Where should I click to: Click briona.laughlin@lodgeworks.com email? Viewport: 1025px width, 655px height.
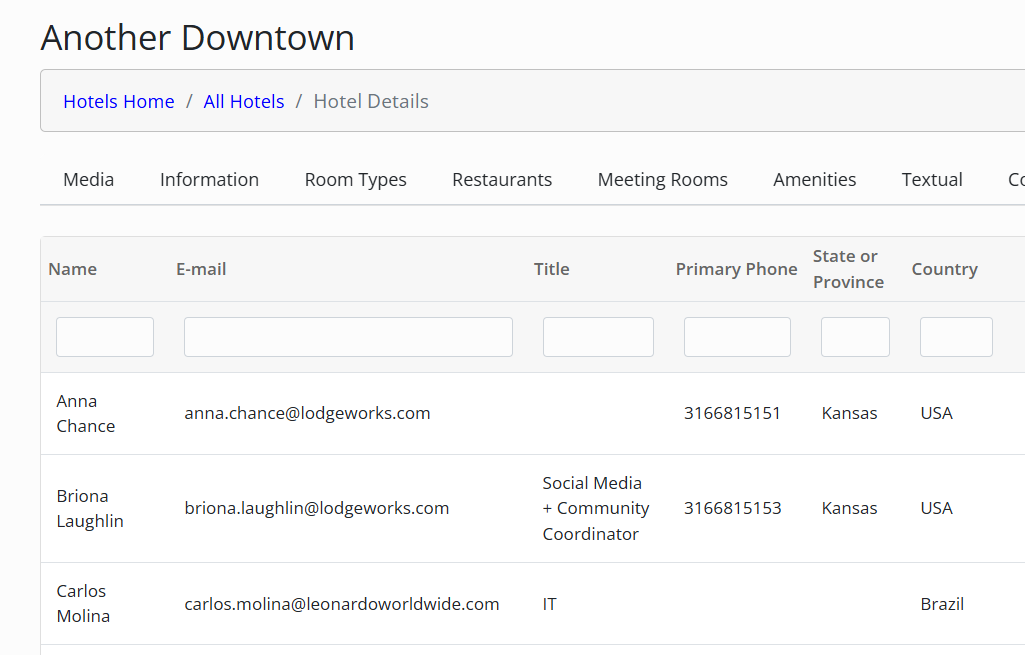[316, 508]
